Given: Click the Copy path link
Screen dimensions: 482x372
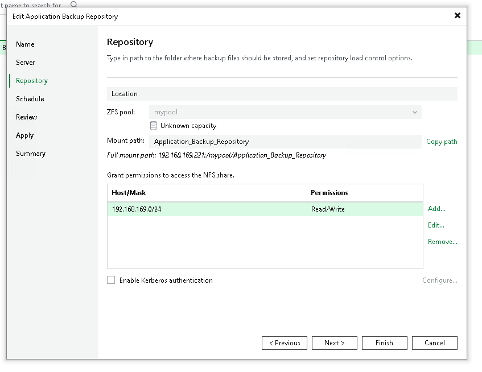Looking at the screenshot, I should [x=442, y=142].
